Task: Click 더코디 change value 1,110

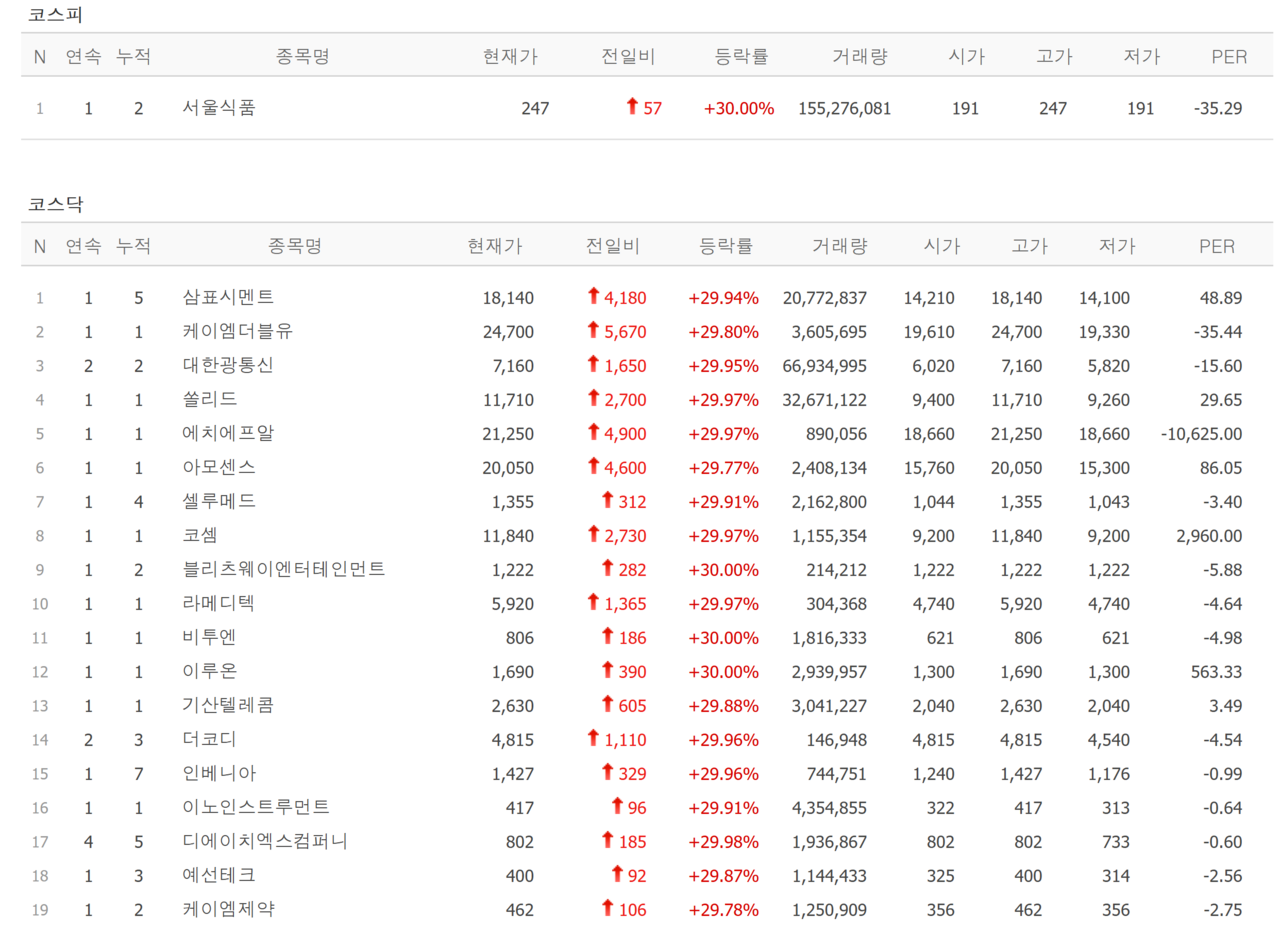Action: (626, 739)
